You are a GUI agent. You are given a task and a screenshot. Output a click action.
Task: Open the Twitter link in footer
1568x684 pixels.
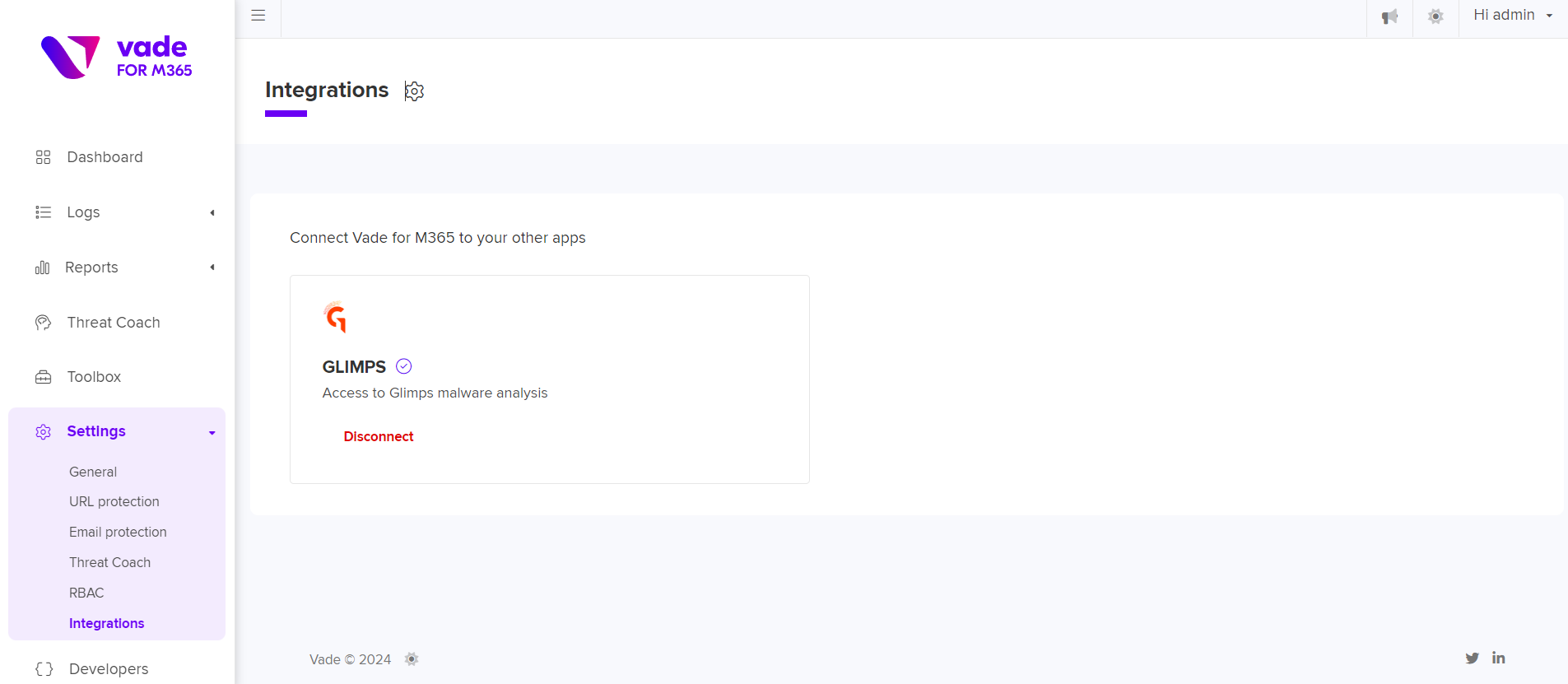pos(1472,658)
